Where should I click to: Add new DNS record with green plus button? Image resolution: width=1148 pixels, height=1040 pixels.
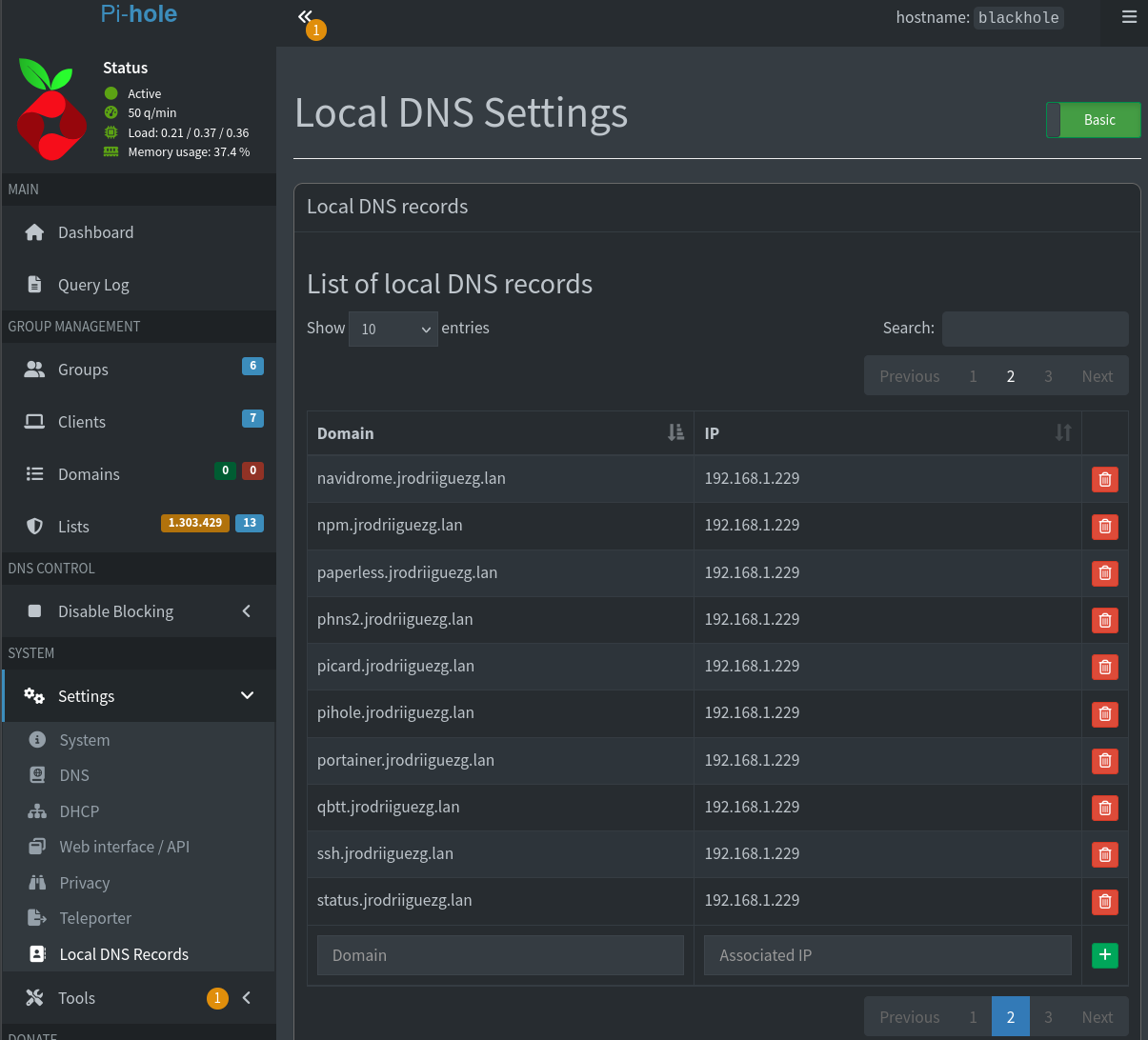point(1105,954)
